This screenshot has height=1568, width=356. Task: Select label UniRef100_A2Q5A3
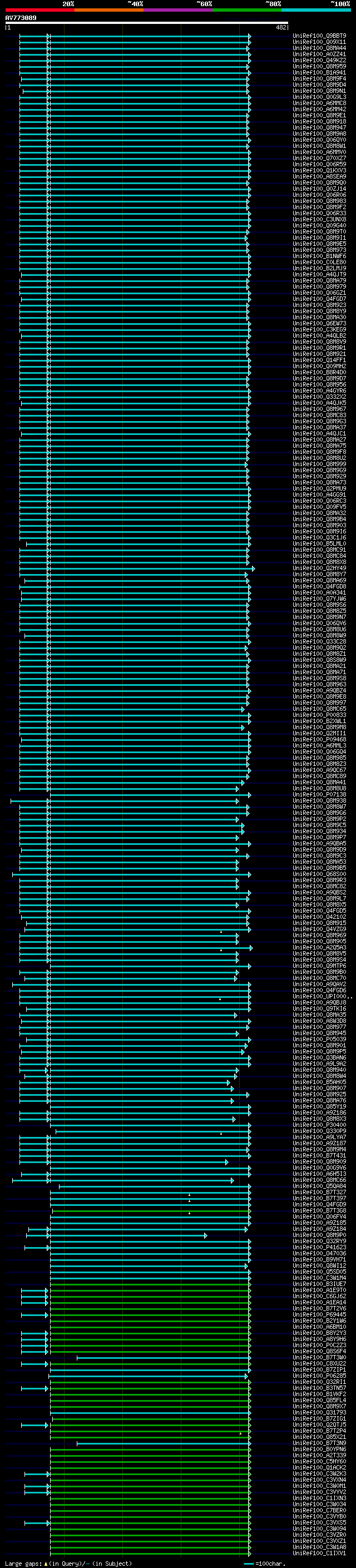coord(319,948)
